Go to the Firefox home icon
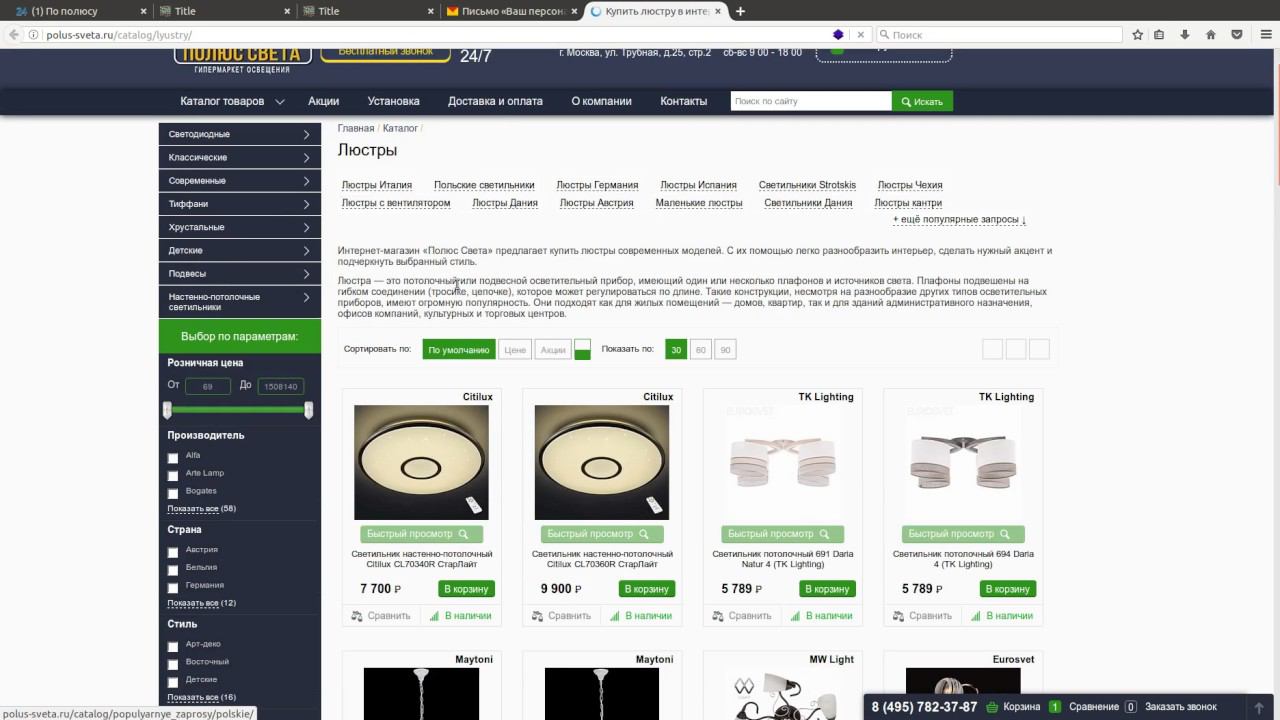The height and width of the screenshot is (720, 1280). coord(1211,34)
